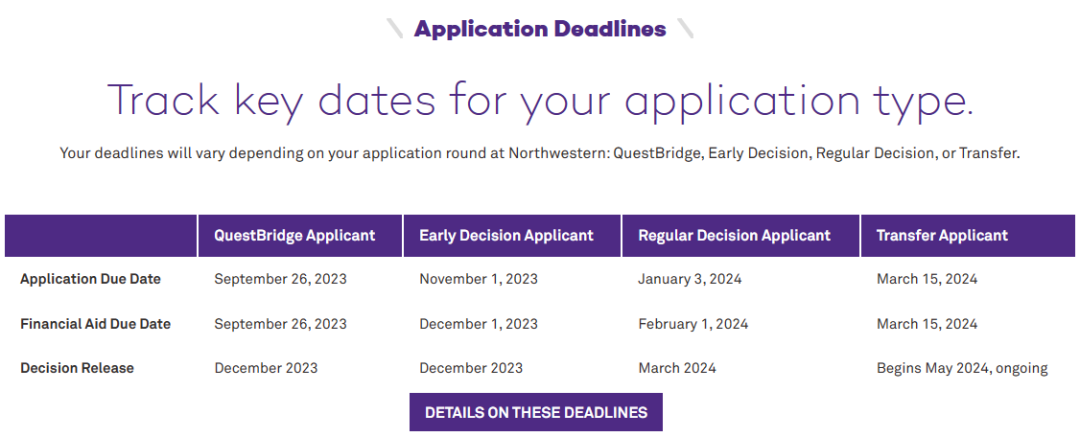This screenshot has width=1080, height=437.
Task: Click Transfer application due date March 15, 2024
Action: [x=927, y=279]
